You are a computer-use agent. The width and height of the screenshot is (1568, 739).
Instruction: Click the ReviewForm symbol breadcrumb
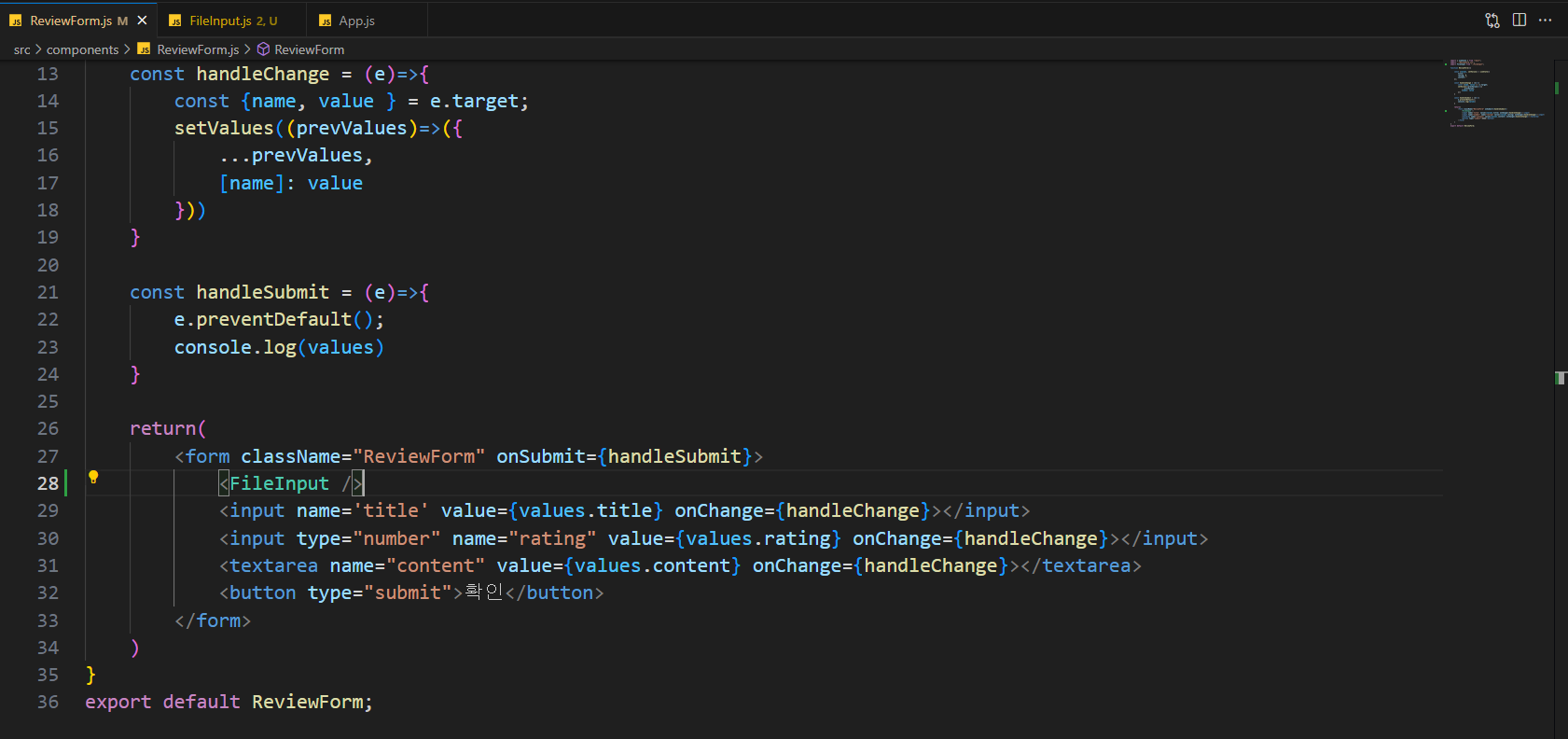309,49
